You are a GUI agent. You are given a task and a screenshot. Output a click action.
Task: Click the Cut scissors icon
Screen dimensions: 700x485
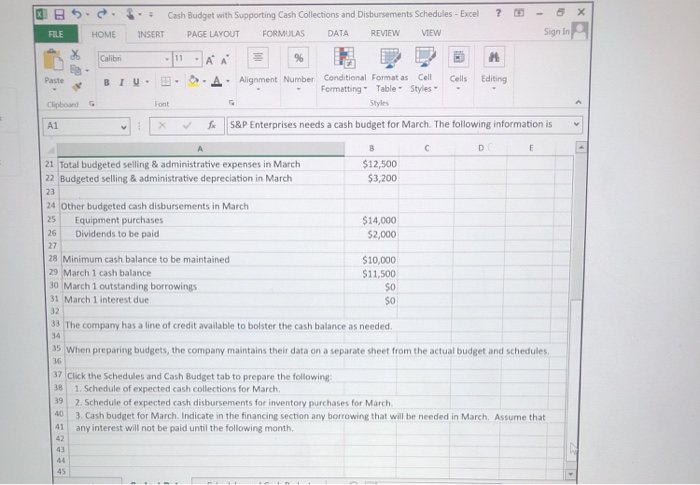tap(75, 55)
